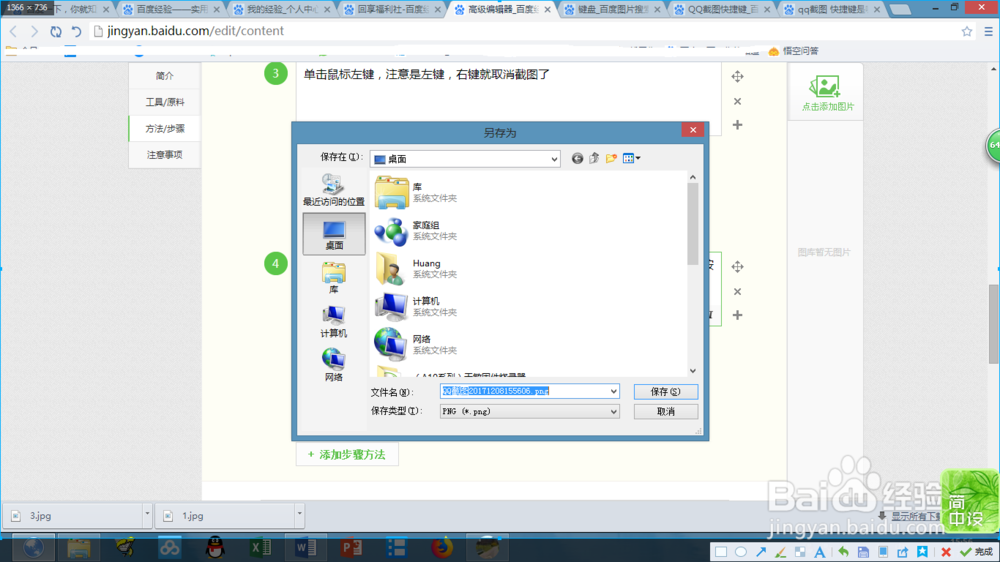This screenshot has height=562, width=1000.
Task: Click the floppy-disk save icon in screenshot toolbar
Action: coord(863,552)
